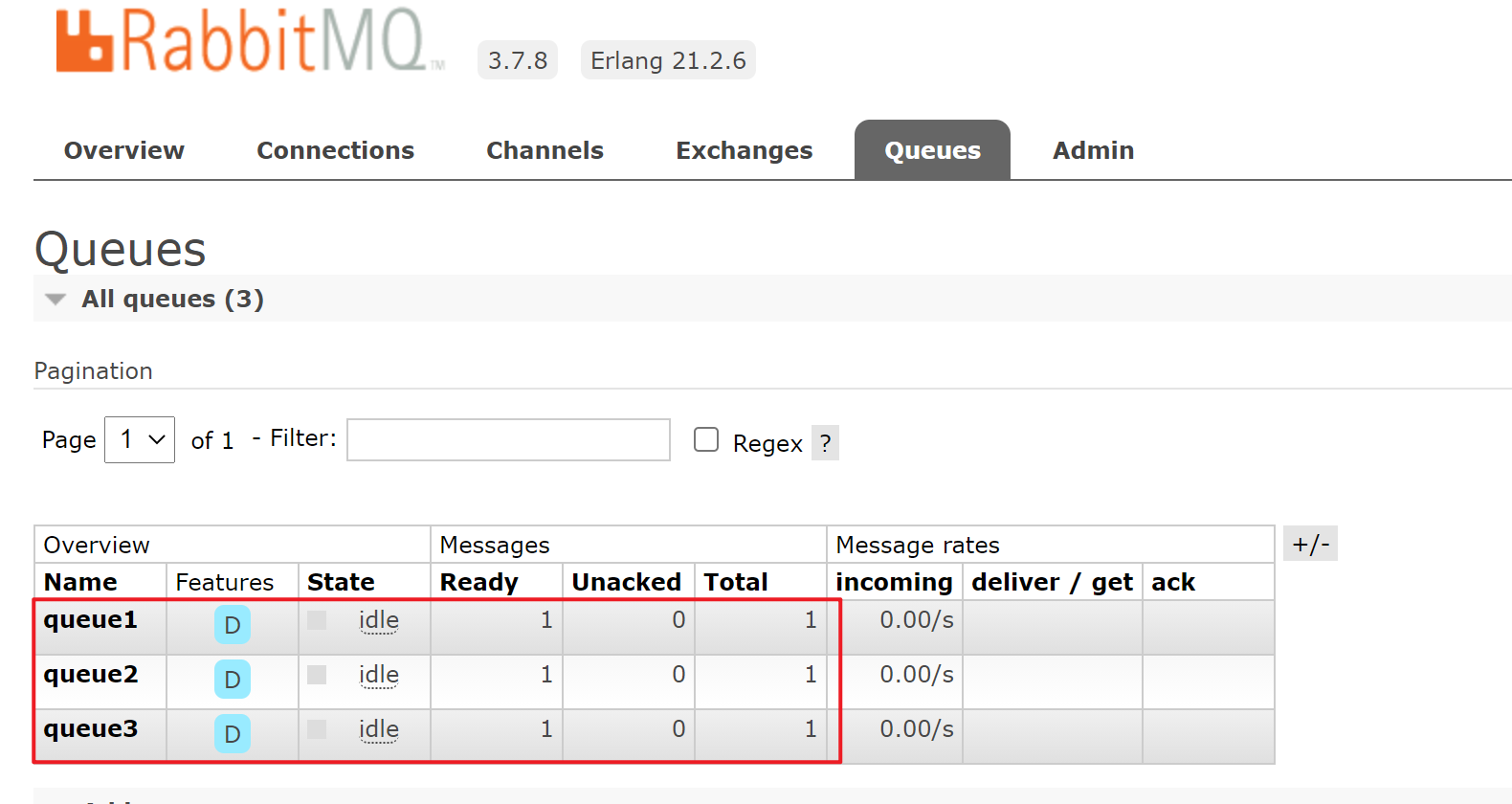1512x804 pixels.
Task: Click the durable 'D' badge for queue2
Action: tap(232, 680)
